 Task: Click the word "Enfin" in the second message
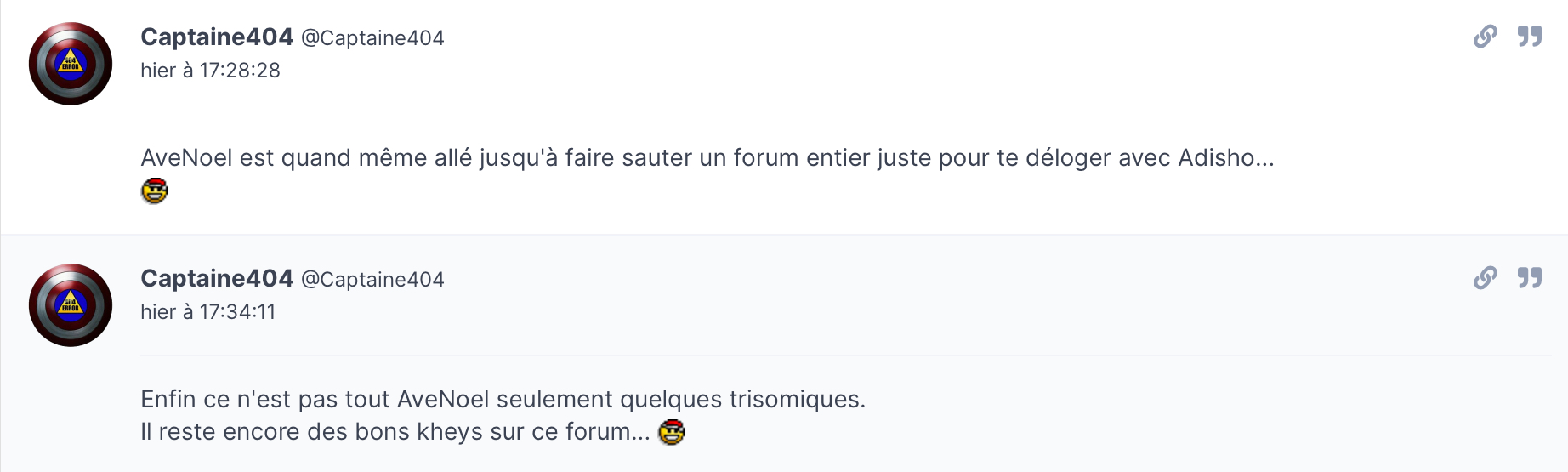pyautogui.click(x=168, y=400)
